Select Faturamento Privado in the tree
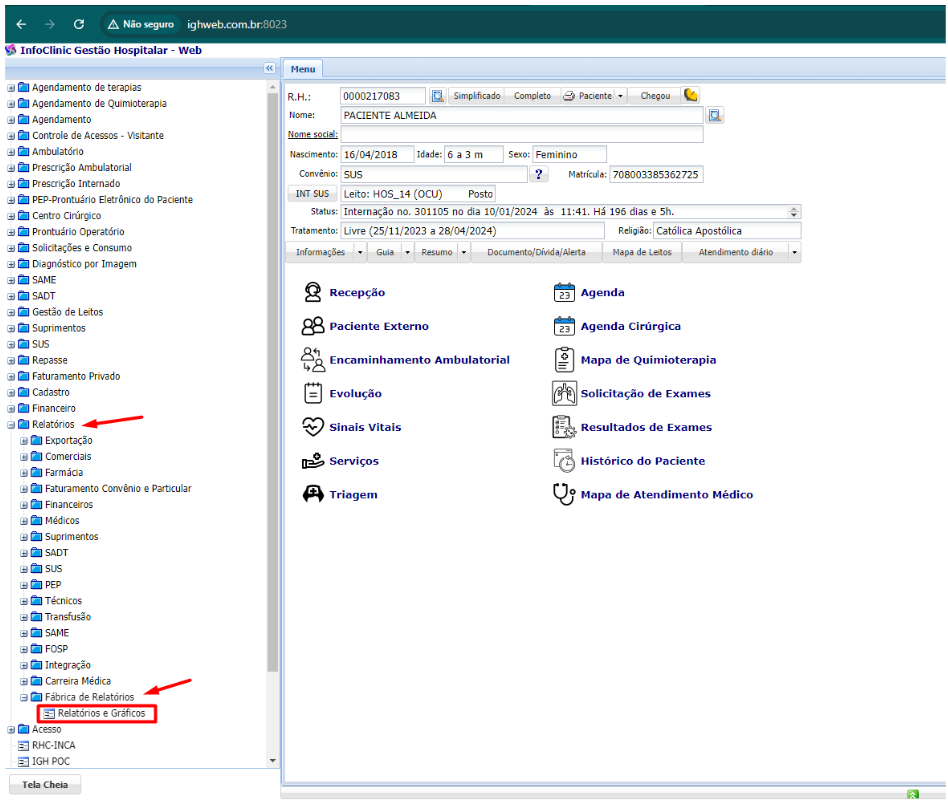 point(76,376)
